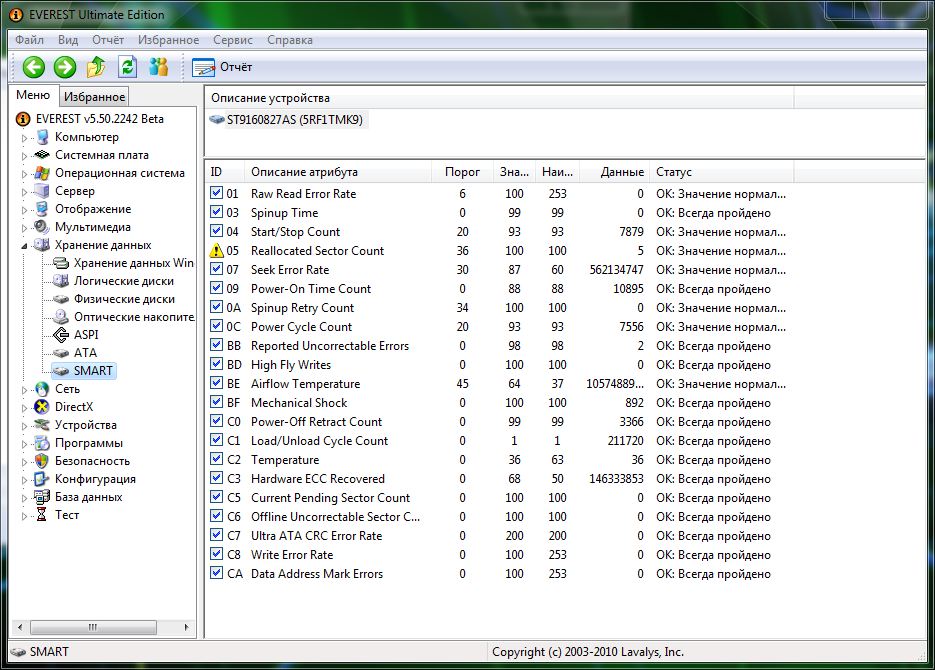The height and width of the screenshot is (670, 935).
Task: Click the Тест hourglass icon
Action: (42, 514)
